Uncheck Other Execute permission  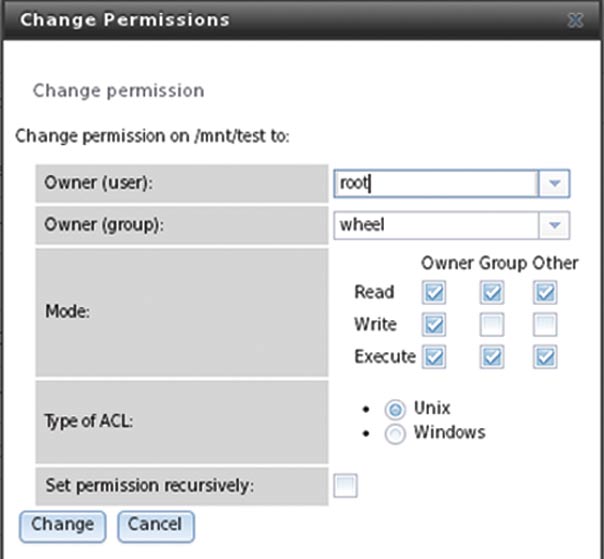pyautogui.click(x=545, y=357)
